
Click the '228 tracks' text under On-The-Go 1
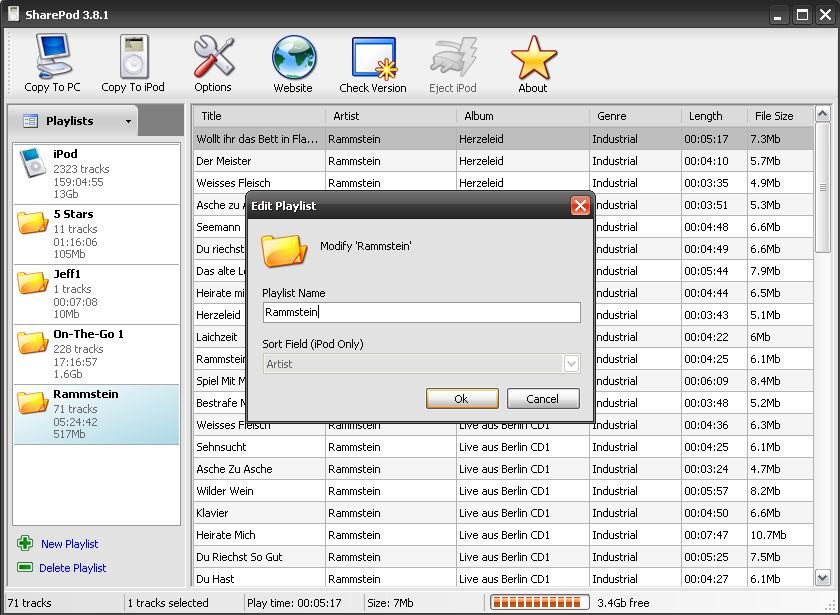tap(78, 349)
